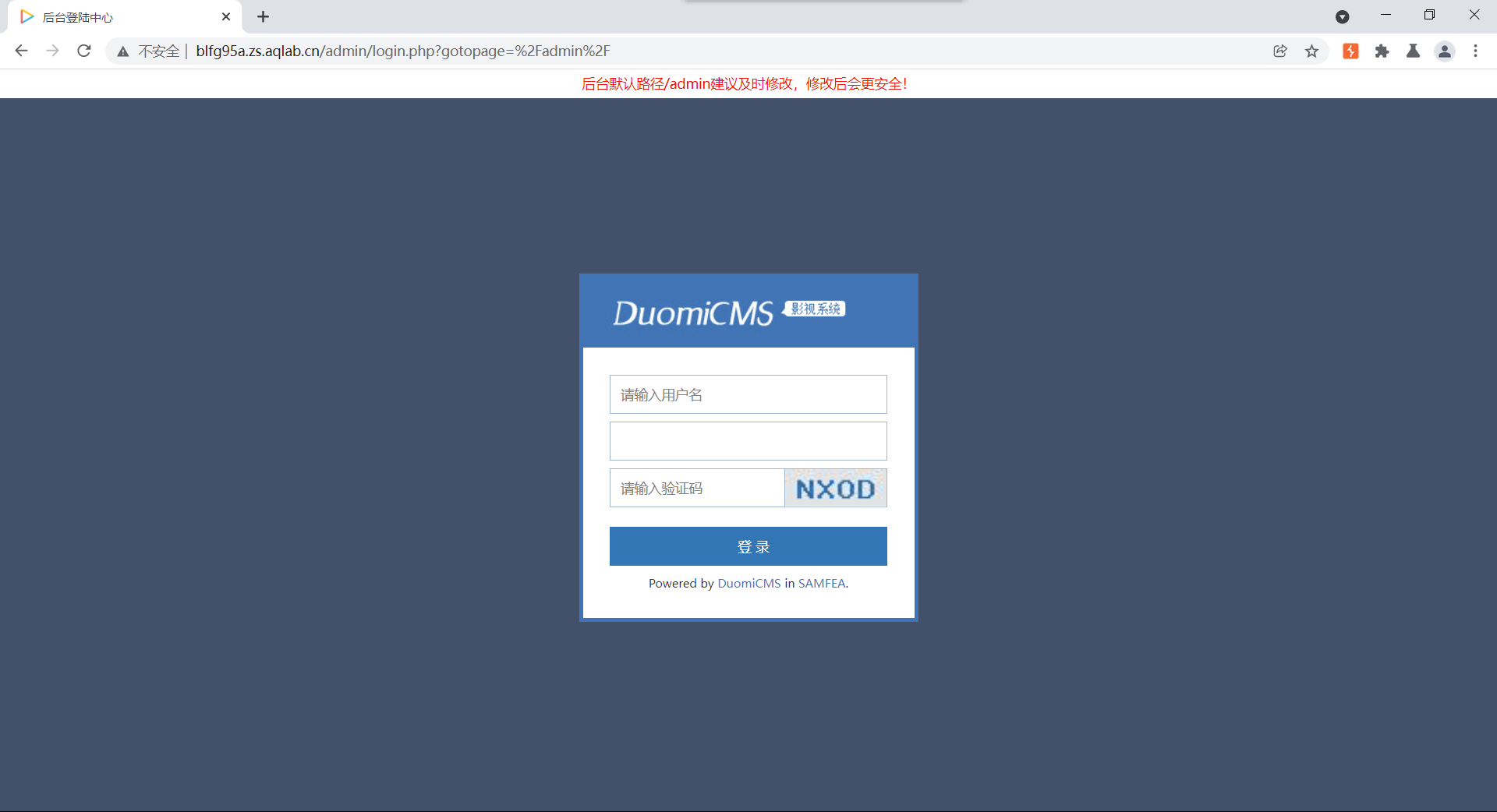Click the DuomiCMS logo header

coord(729,312)
